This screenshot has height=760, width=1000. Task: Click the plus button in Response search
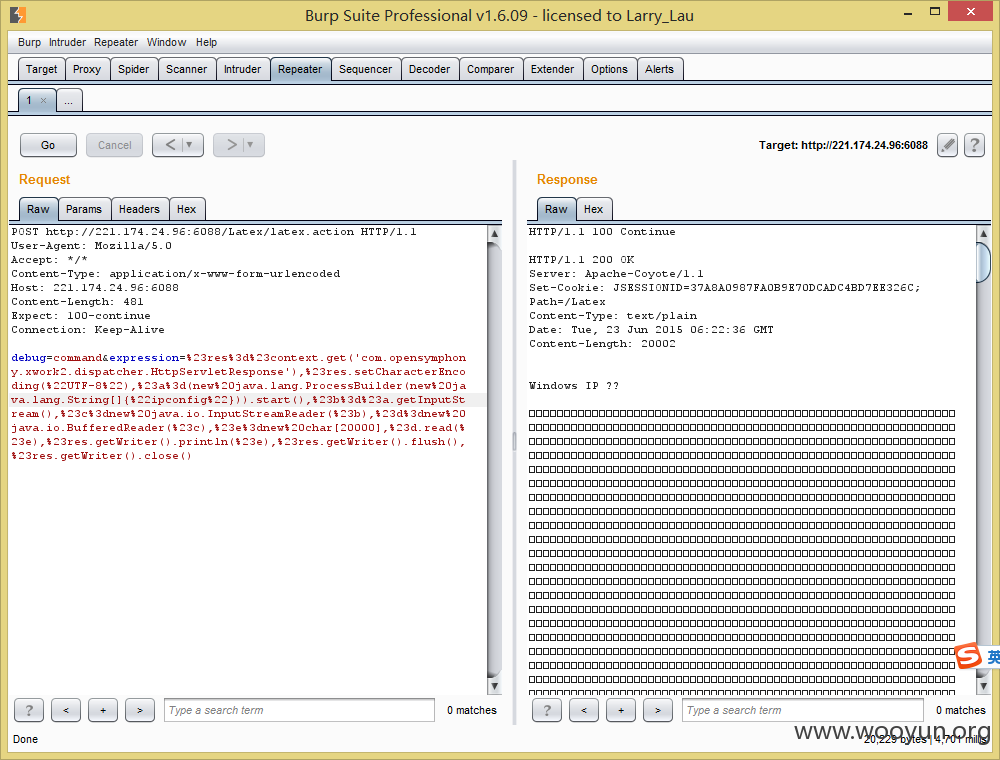click(621, 710)
